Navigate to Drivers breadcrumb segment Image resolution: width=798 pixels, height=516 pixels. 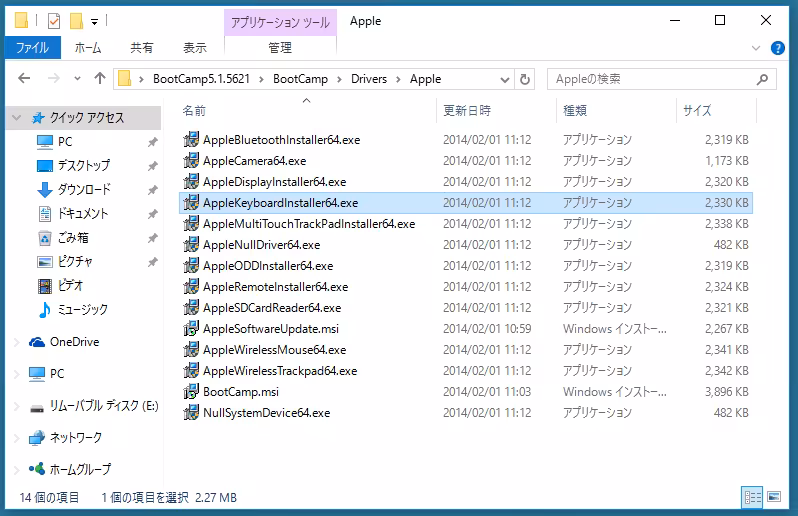click(369, 79)
